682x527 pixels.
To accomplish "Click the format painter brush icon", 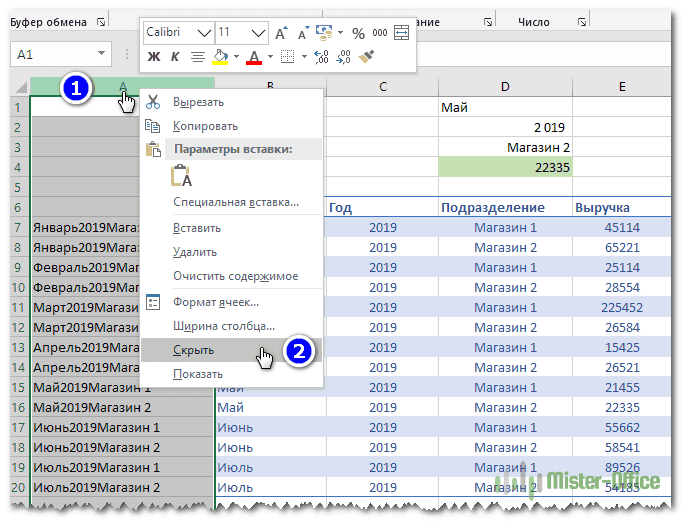I will 366,58.
